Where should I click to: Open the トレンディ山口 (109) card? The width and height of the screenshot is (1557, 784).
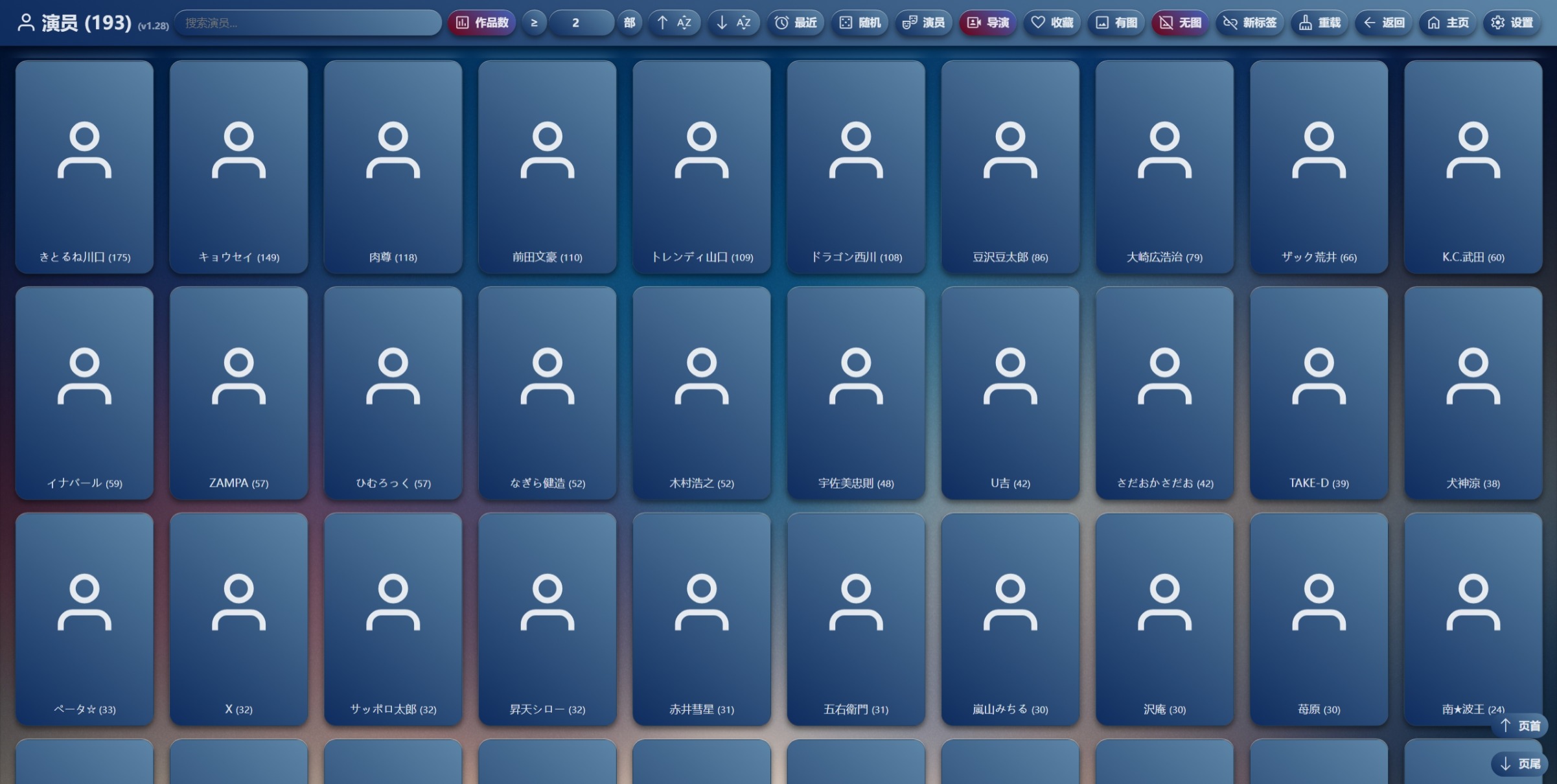[702, 167]
